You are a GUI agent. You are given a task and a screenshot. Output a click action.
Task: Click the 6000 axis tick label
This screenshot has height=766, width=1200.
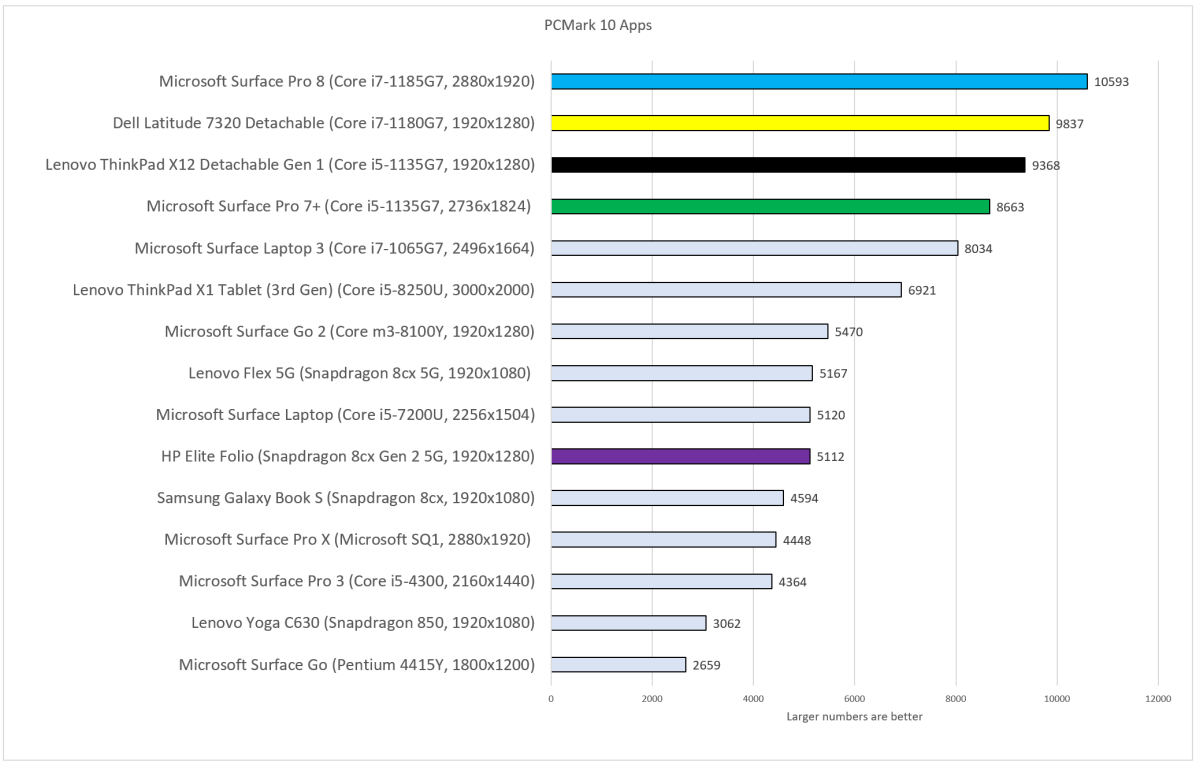pyautogui.click(x=854, y=699)
